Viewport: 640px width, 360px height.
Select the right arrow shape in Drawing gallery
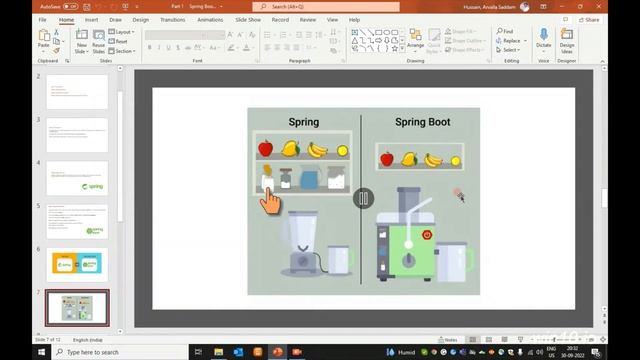[378, 41]
